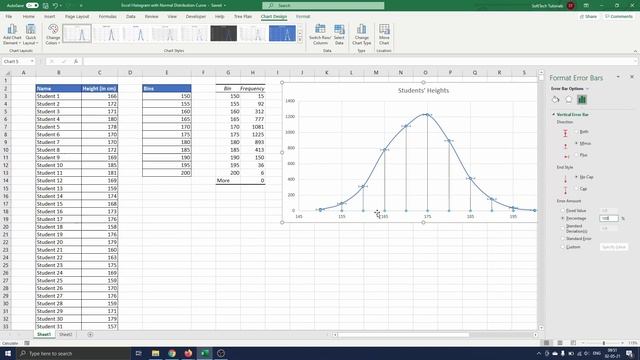
Task: Select the Minus direction radio button
Action: 577,143
